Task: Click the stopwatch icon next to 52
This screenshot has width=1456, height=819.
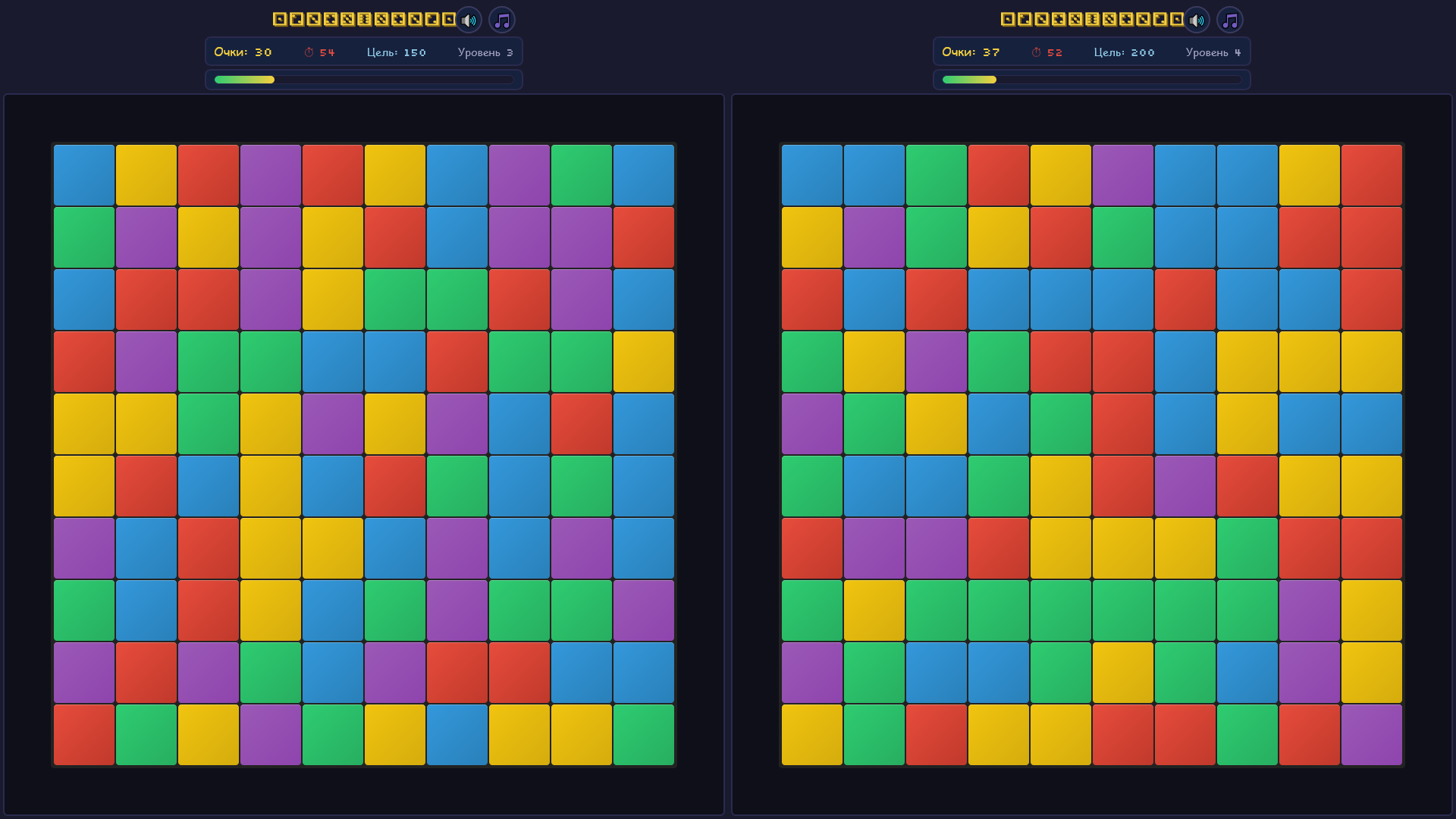Action: click(x=1036, y=52)
